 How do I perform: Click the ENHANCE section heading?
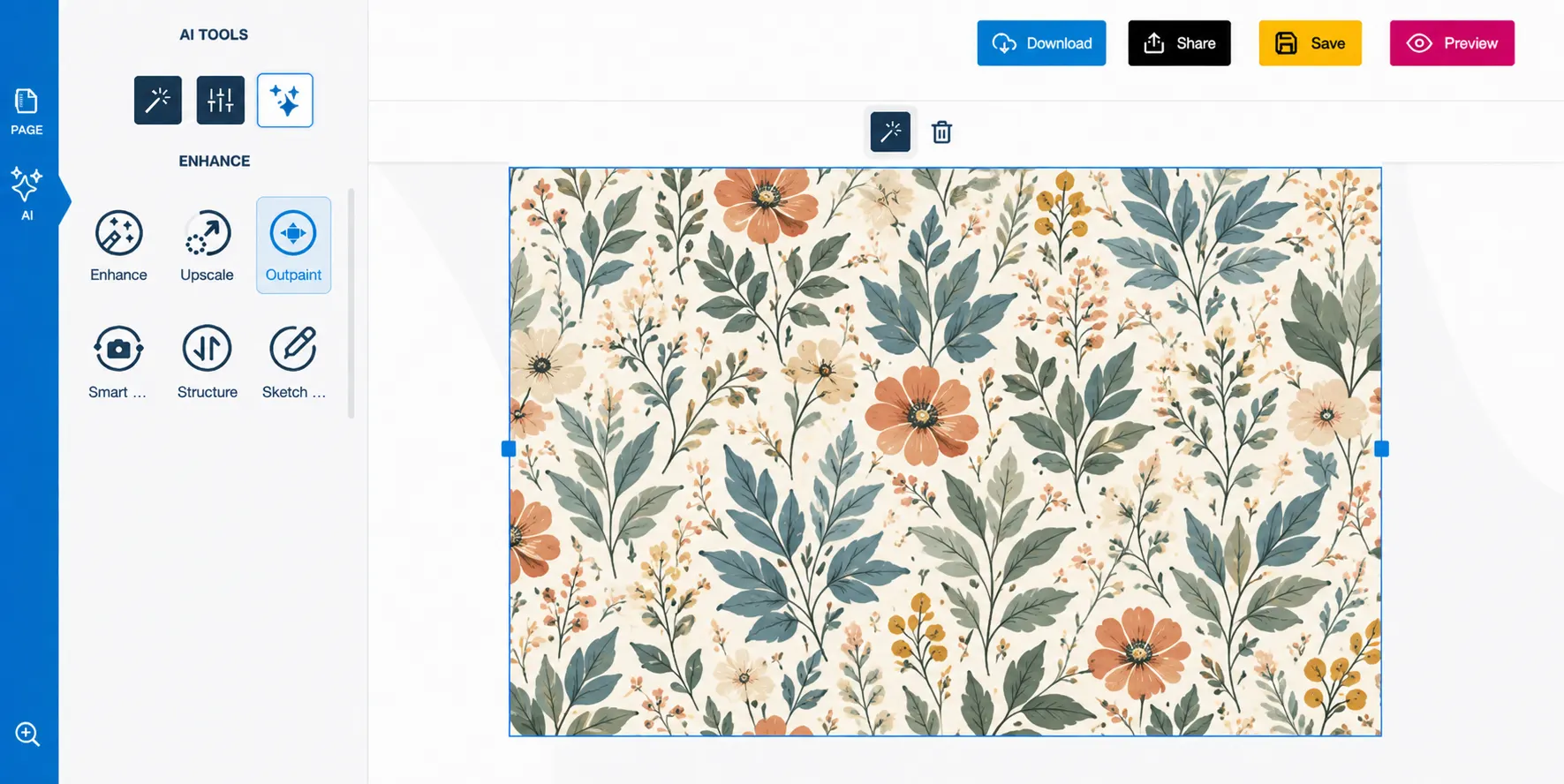click(x=215, y=161)
